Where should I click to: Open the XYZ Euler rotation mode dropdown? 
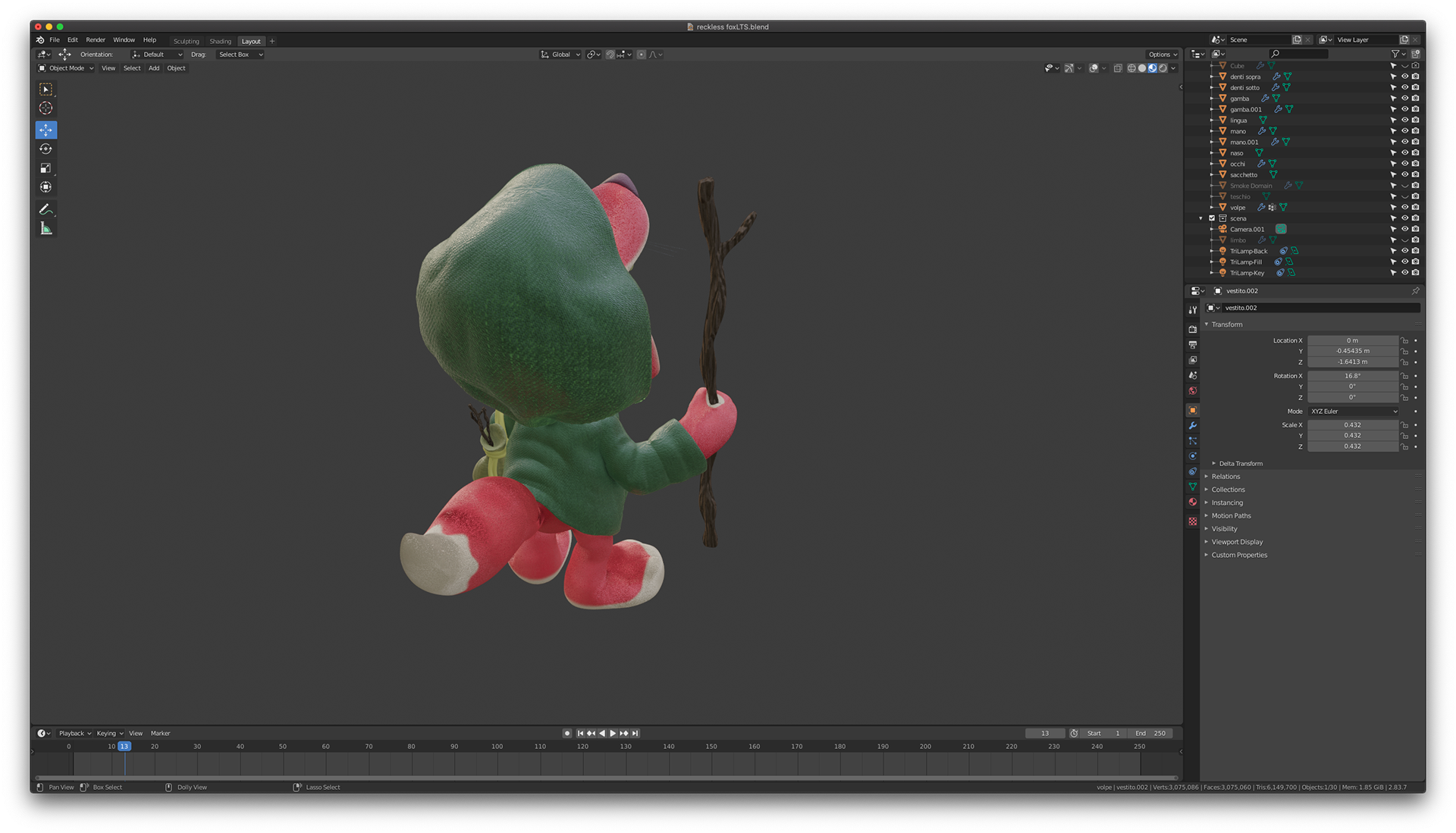1353,412
